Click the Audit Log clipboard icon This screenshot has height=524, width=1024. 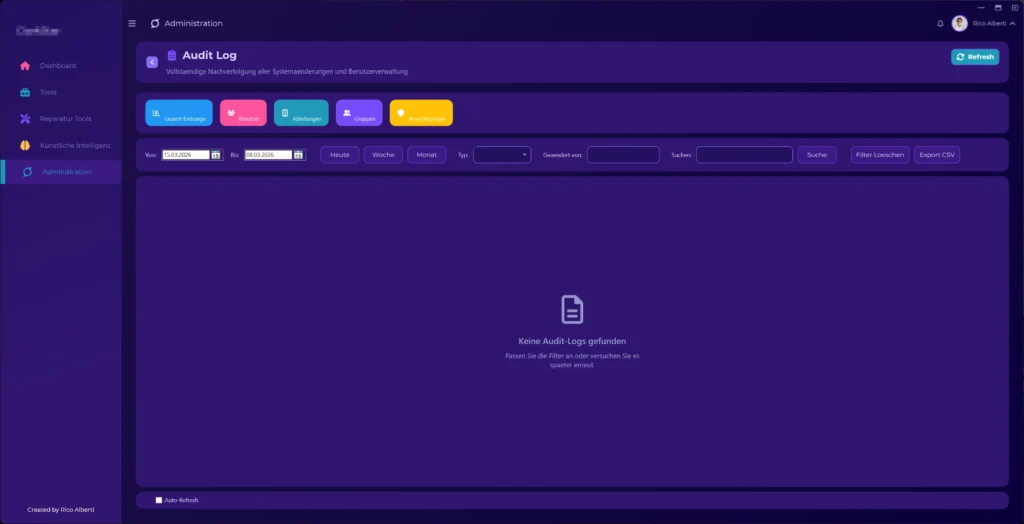(172, 56)
